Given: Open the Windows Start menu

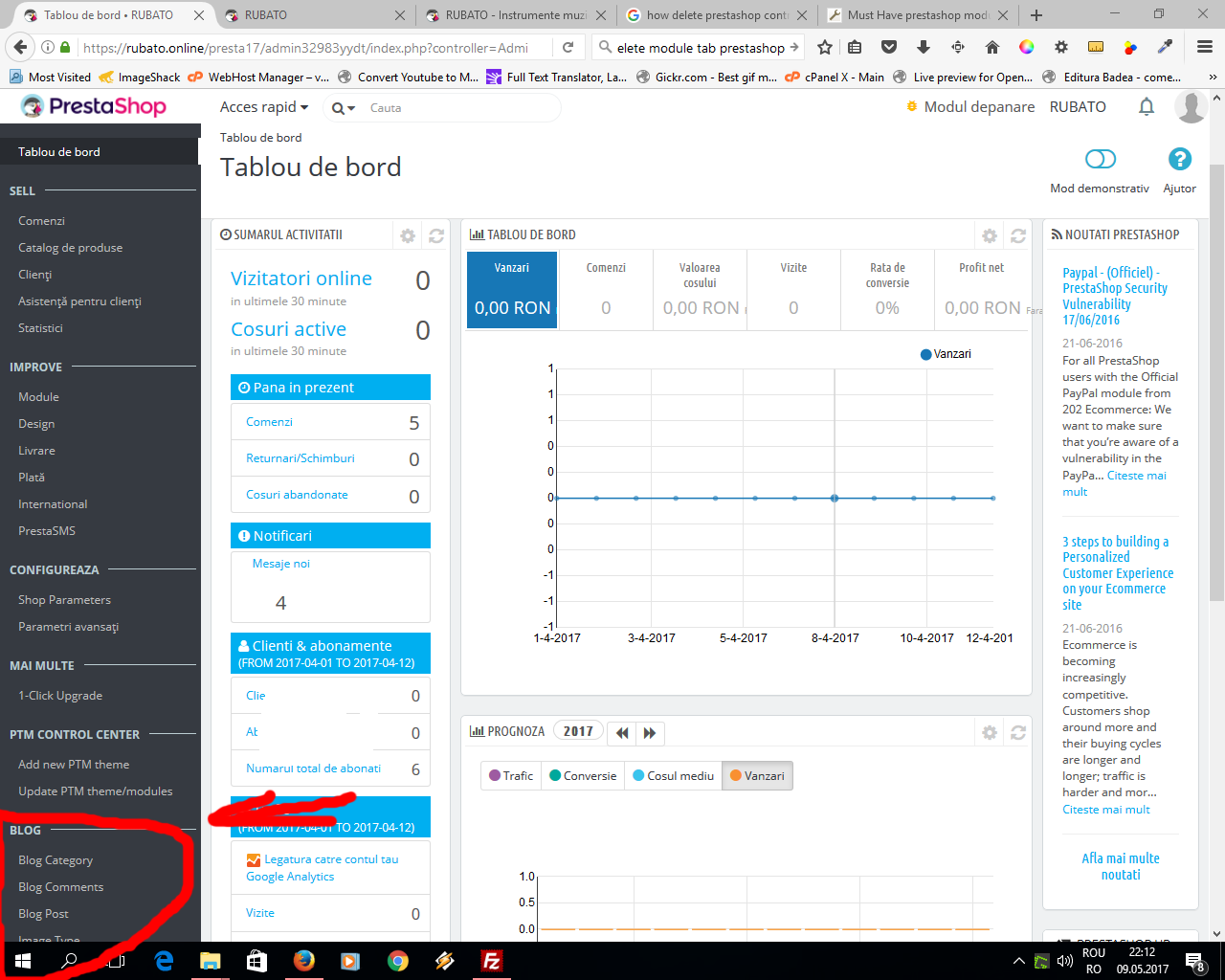Looking at the screenshot, I should tap(23, 961).
